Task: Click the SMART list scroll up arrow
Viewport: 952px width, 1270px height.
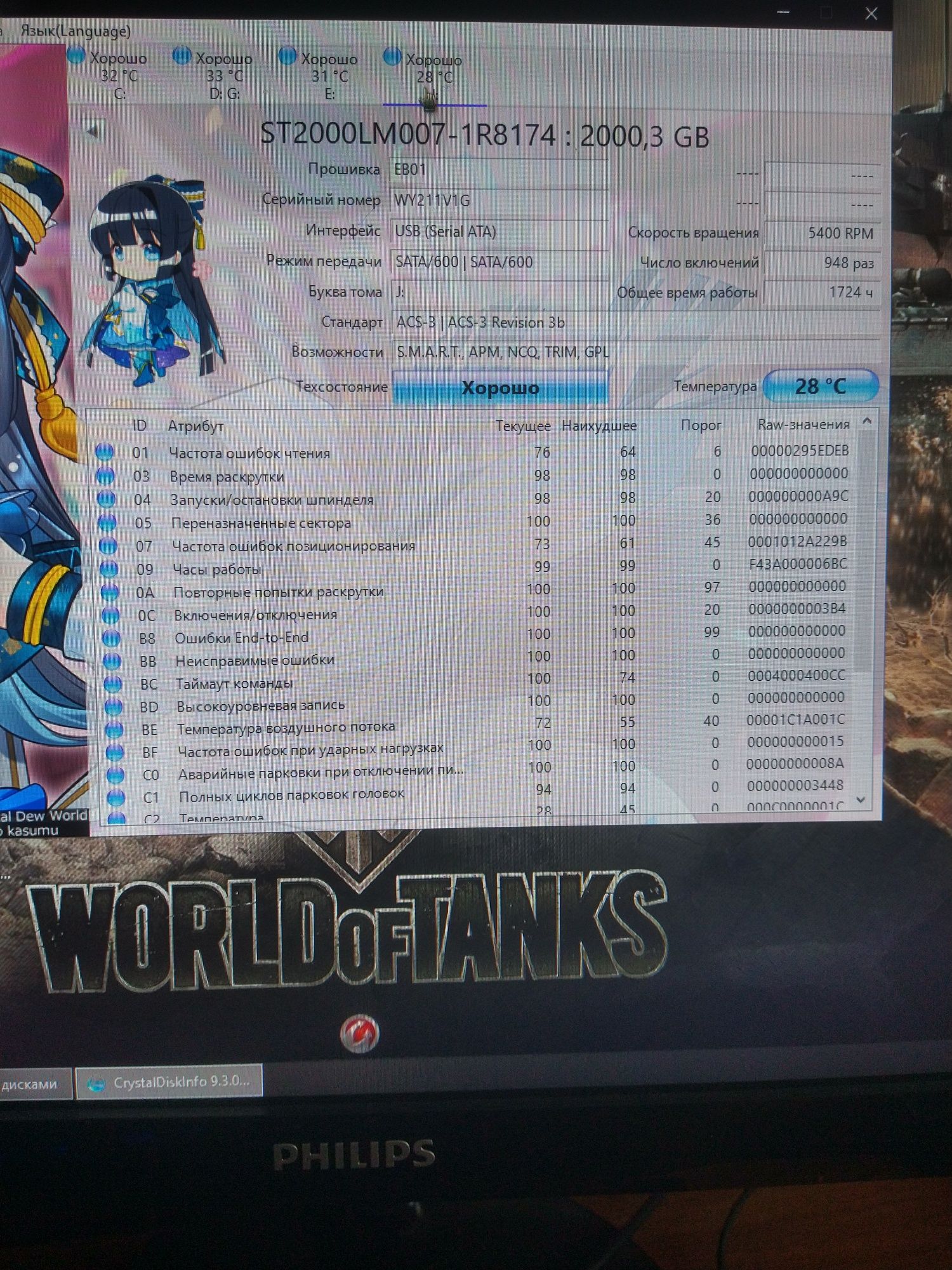Action: point(867,421)
